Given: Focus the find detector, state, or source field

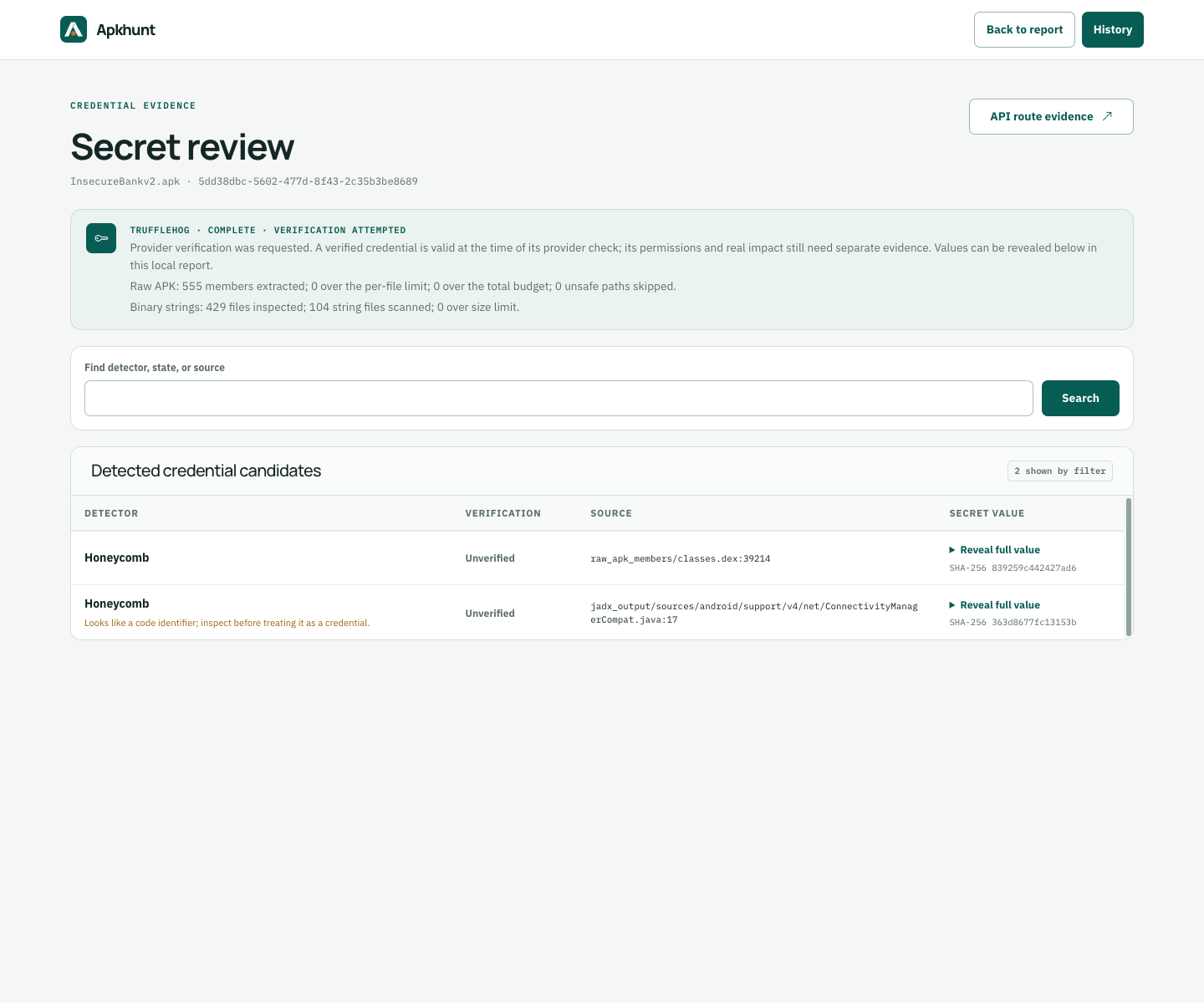Looking at the screenshot, I should pos(559,398).
